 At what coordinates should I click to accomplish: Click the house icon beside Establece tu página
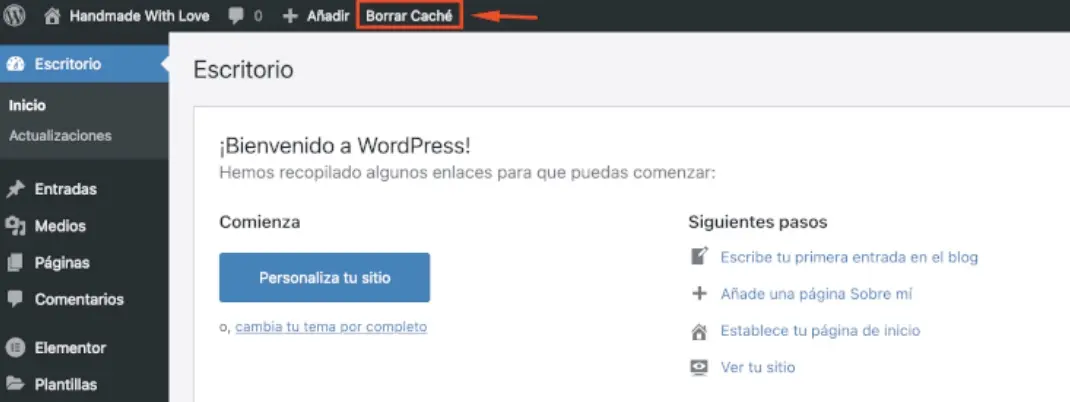click(699, 331)
